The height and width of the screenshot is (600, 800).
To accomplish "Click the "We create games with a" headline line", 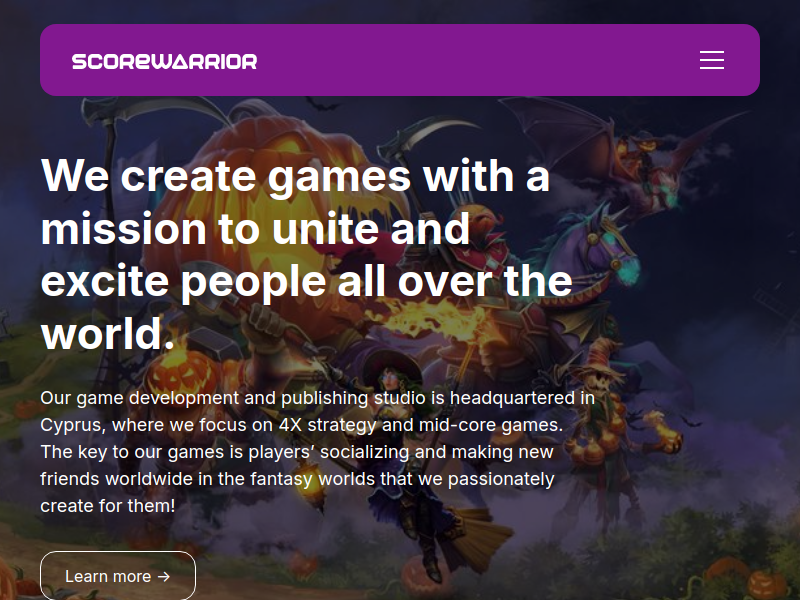I will 295,176.
